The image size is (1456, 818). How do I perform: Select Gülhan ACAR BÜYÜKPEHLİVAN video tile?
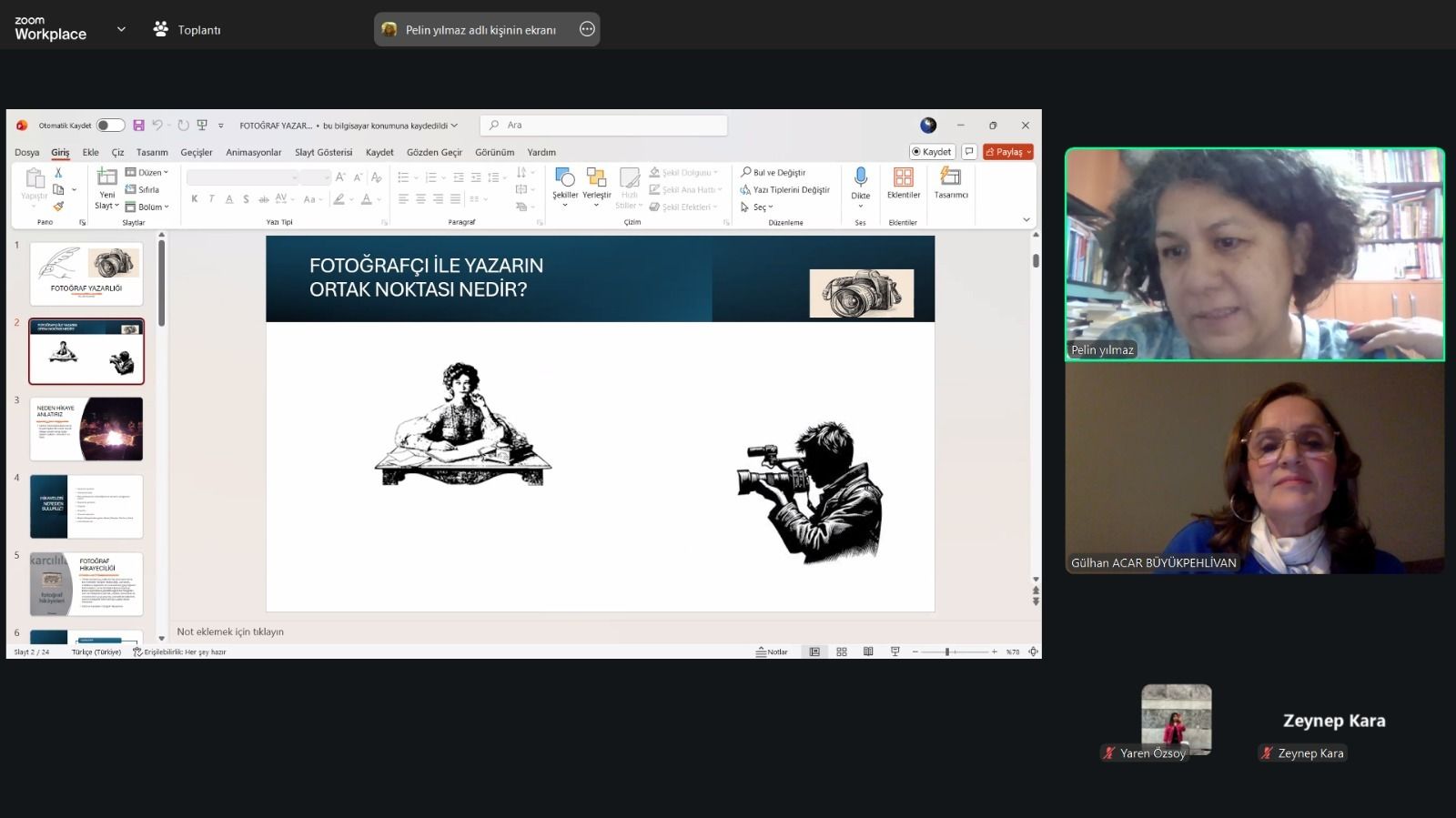(x=1255, y=469)
